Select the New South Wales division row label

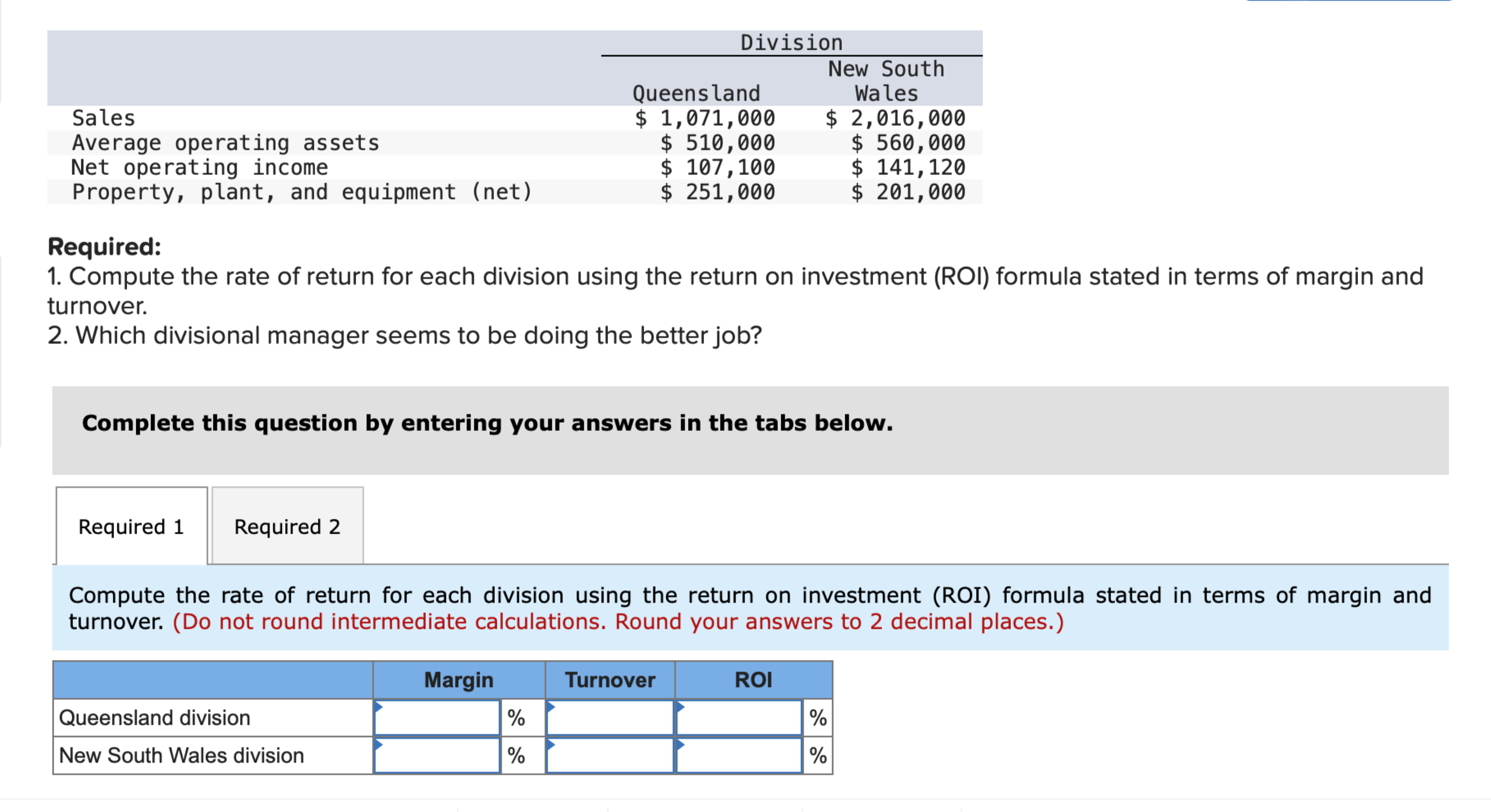point(181,755)
